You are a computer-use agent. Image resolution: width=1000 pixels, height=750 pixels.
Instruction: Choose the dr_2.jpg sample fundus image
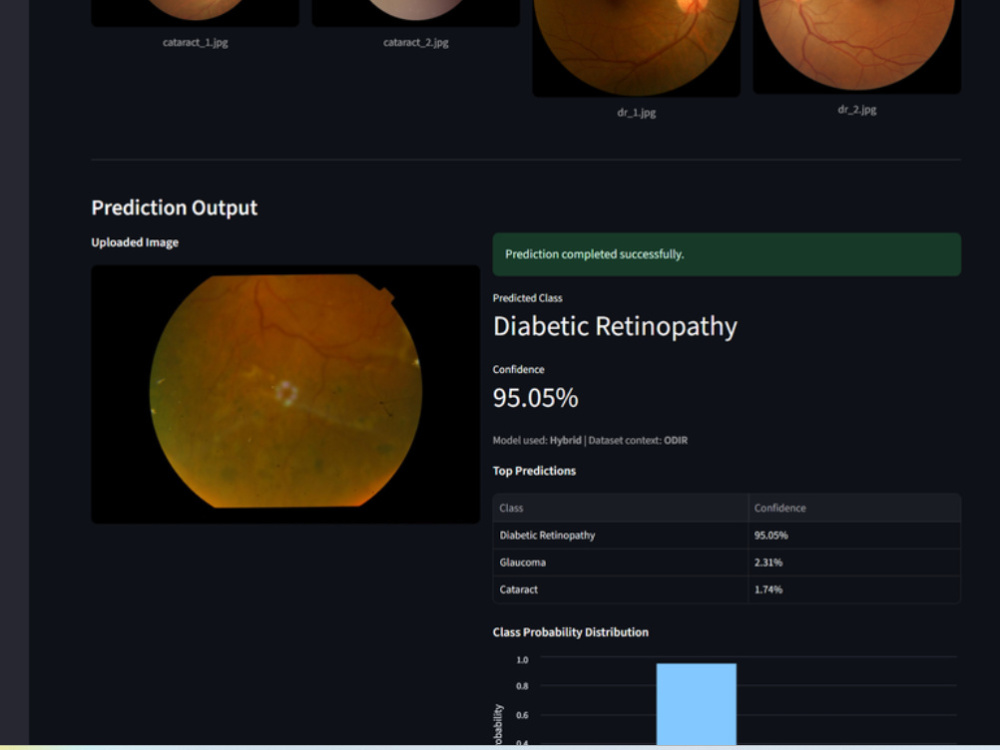pos(857,47)
